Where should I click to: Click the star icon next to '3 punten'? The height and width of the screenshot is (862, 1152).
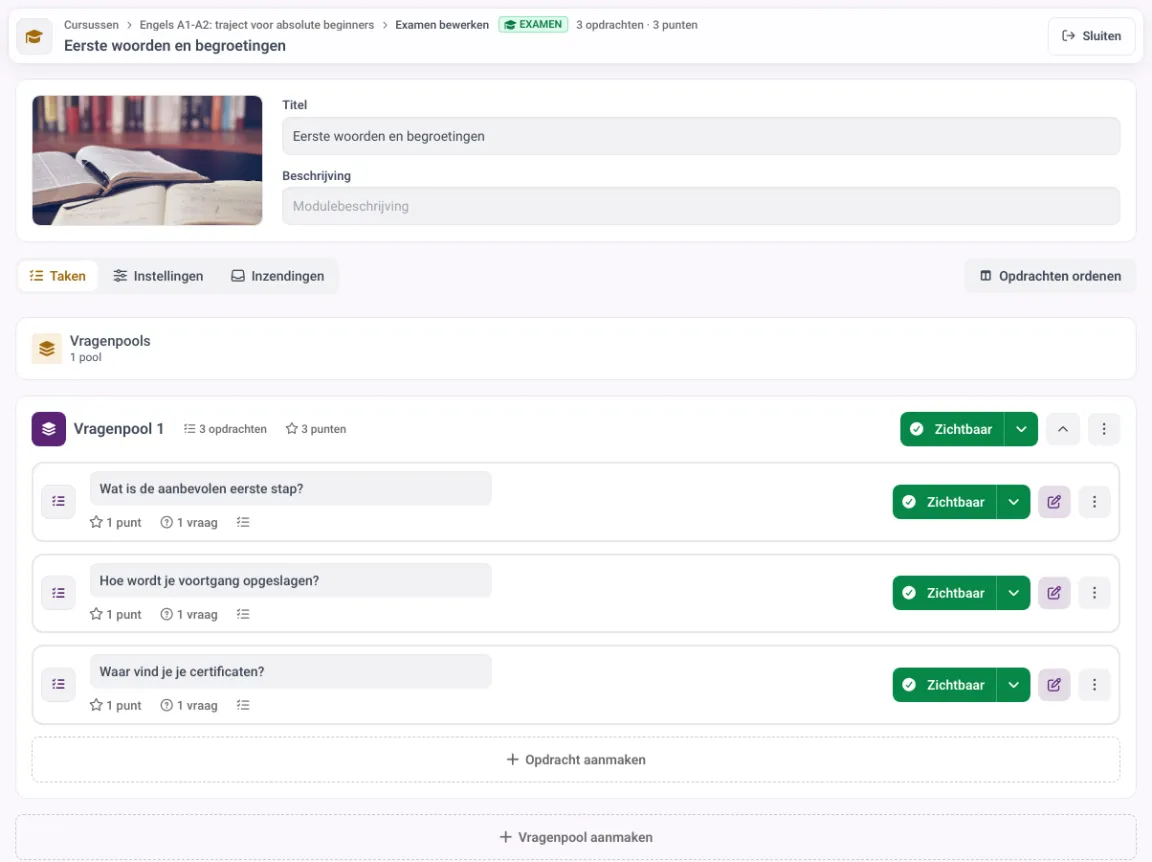(x=292, y=428)
